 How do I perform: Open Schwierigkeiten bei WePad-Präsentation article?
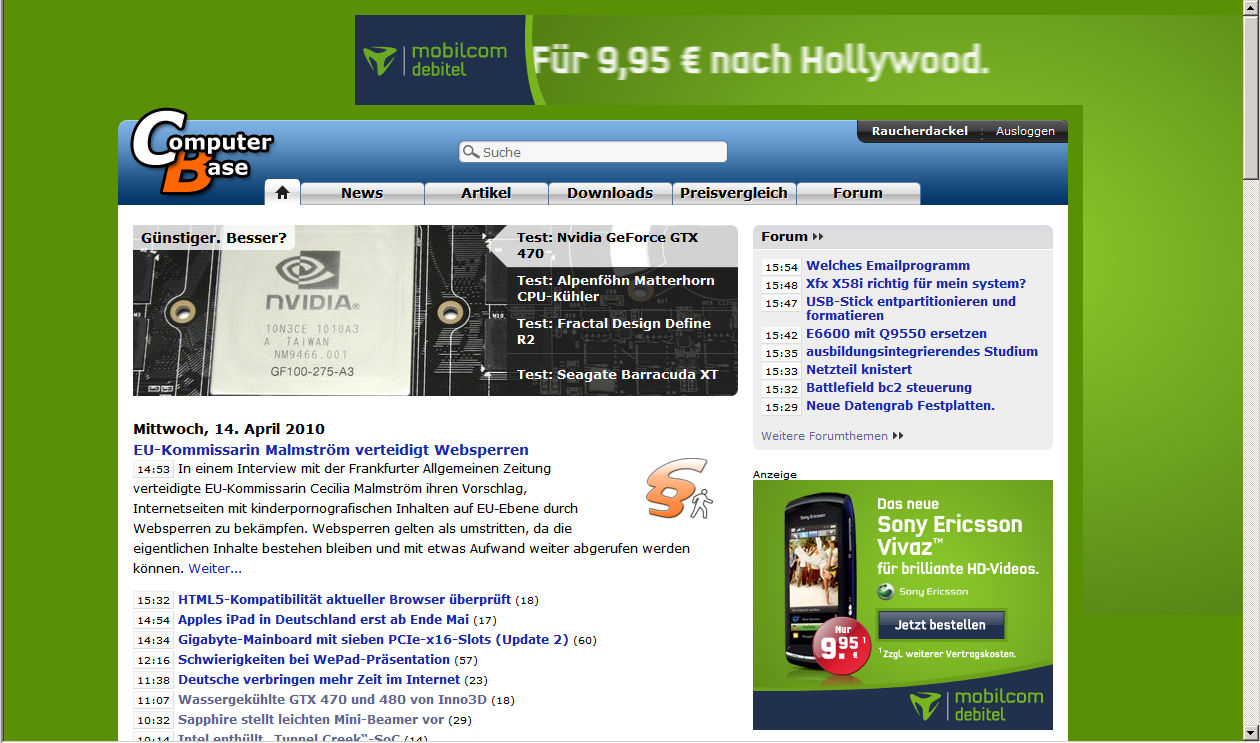(314, 660)
